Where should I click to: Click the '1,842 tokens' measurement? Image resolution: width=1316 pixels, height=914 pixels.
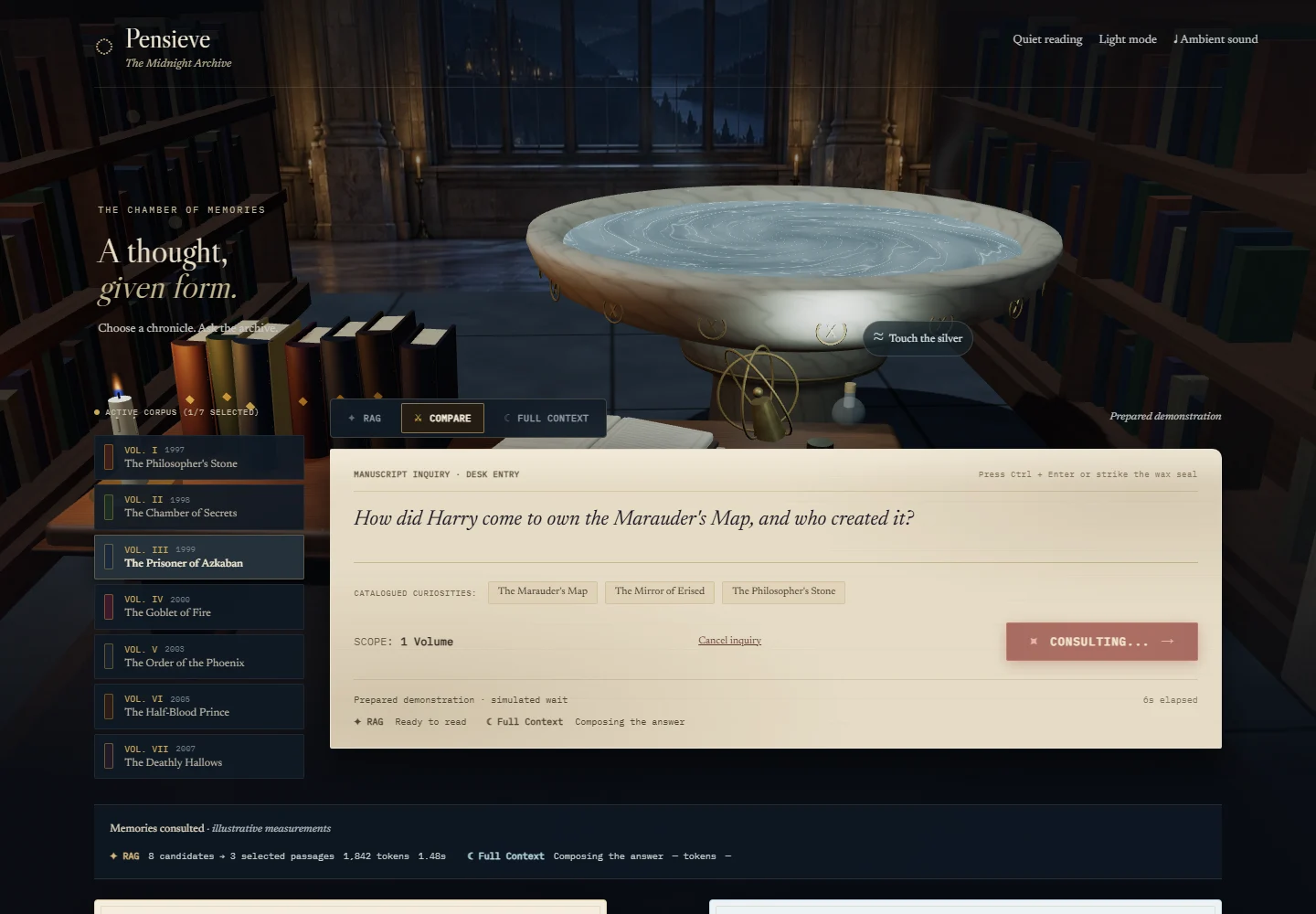[377, 856]
